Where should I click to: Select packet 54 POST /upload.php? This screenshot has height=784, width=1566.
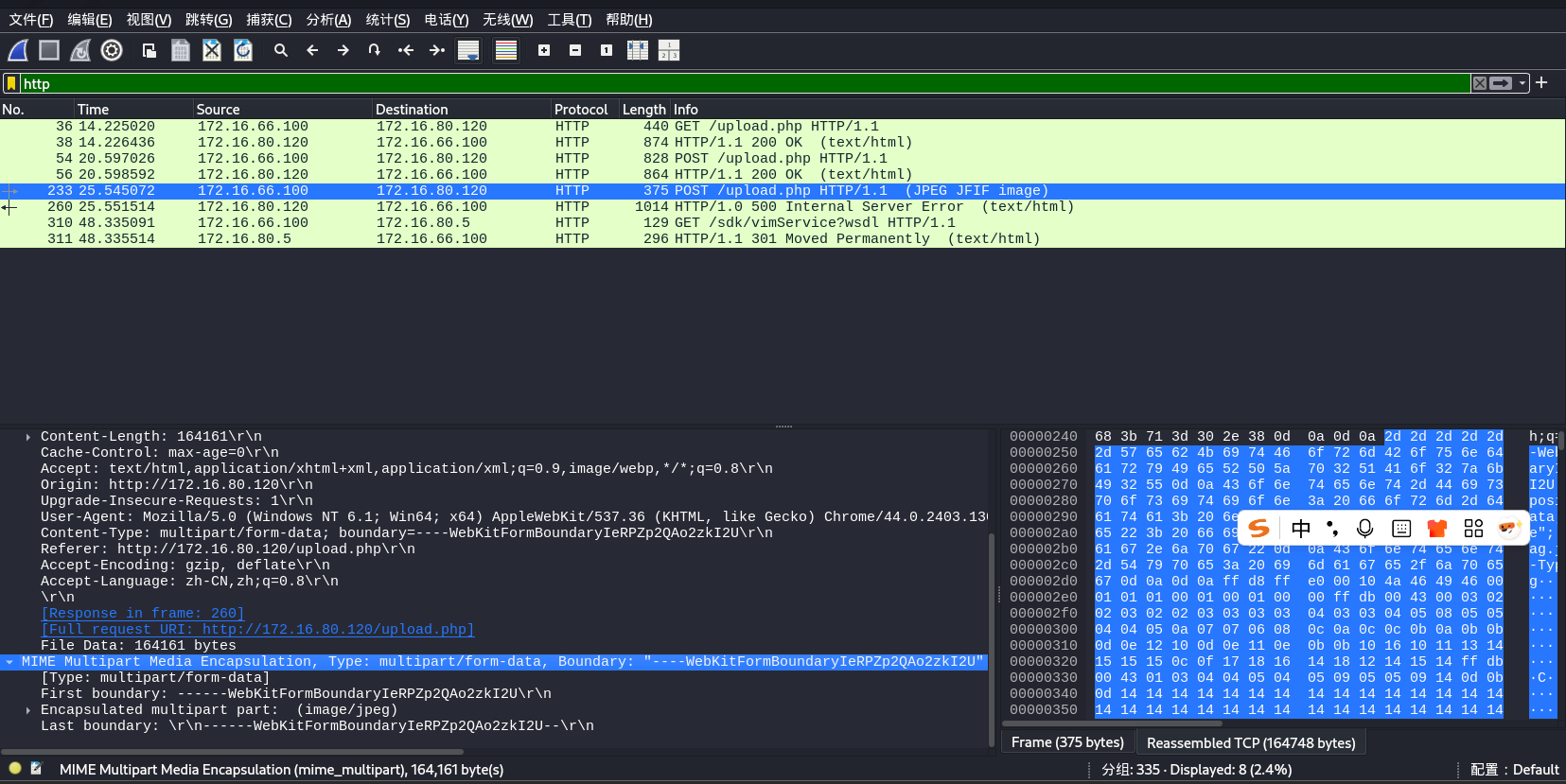tap(783, 159)
